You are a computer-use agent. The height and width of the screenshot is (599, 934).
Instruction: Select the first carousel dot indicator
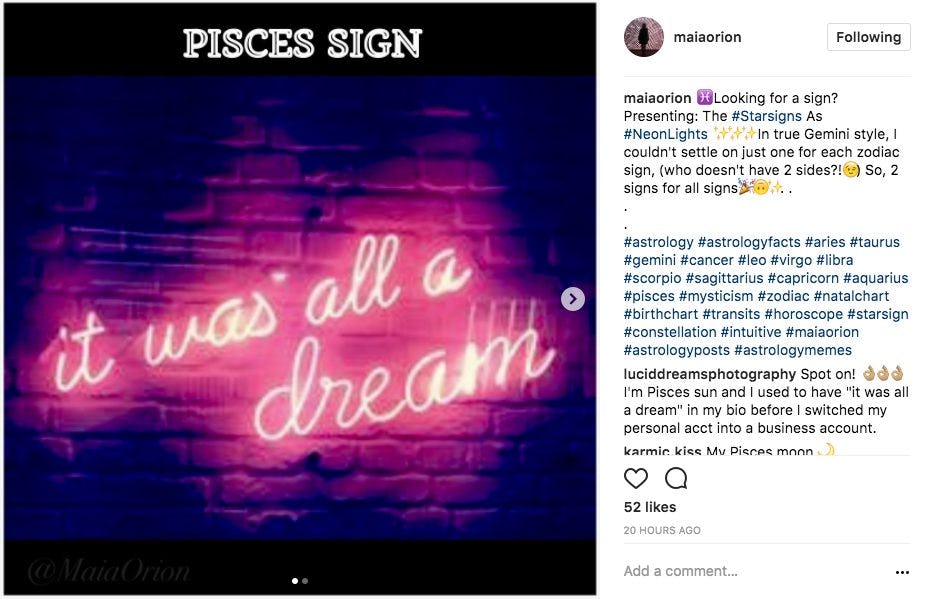tap(294, 580)
